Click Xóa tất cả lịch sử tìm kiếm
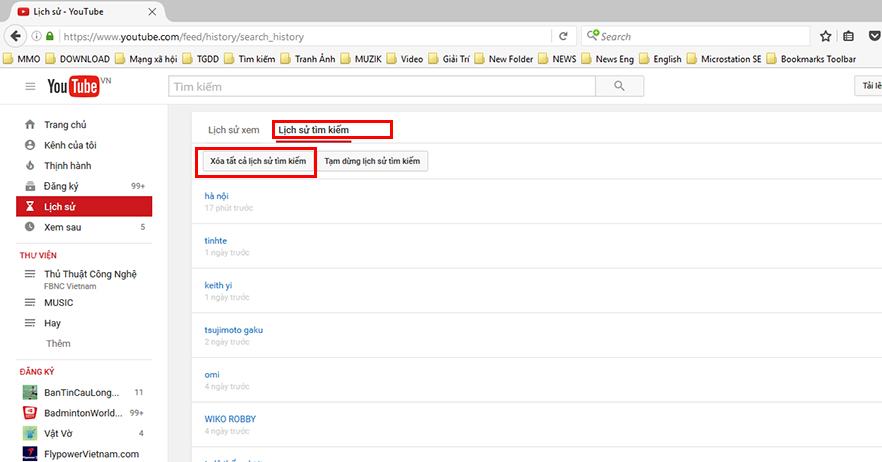The image size is (882, 462). click(x=258, y=161)
